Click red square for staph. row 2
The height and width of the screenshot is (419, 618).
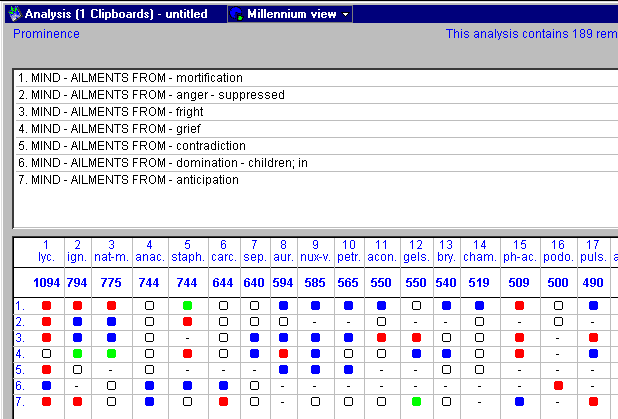[188, 322]
